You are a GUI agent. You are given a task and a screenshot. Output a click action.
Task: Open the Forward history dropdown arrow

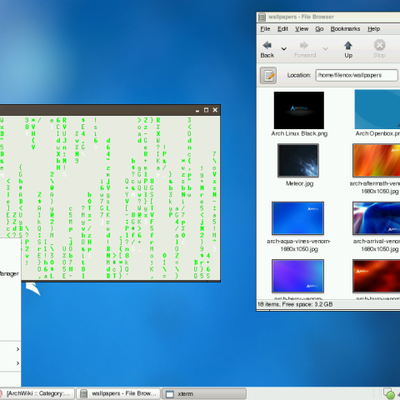(325, 49)
